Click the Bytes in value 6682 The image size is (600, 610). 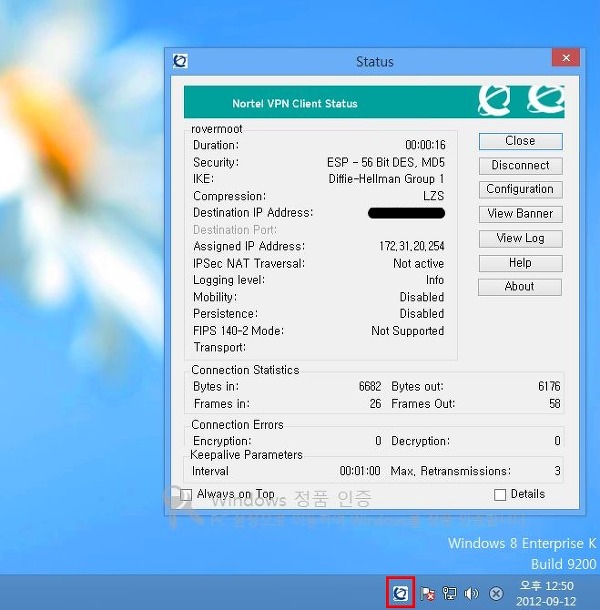coord(370,386)
